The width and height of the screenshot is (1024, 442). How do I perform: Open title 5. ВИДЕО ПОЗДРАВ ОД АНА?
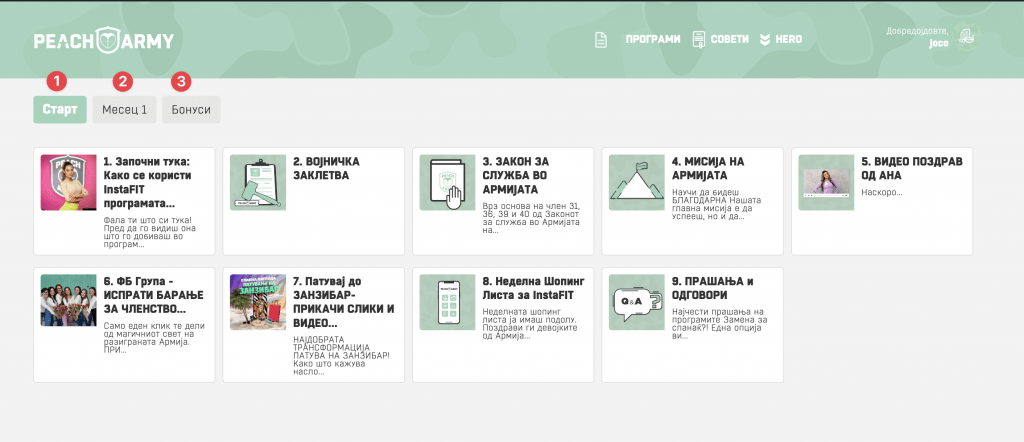912,168
